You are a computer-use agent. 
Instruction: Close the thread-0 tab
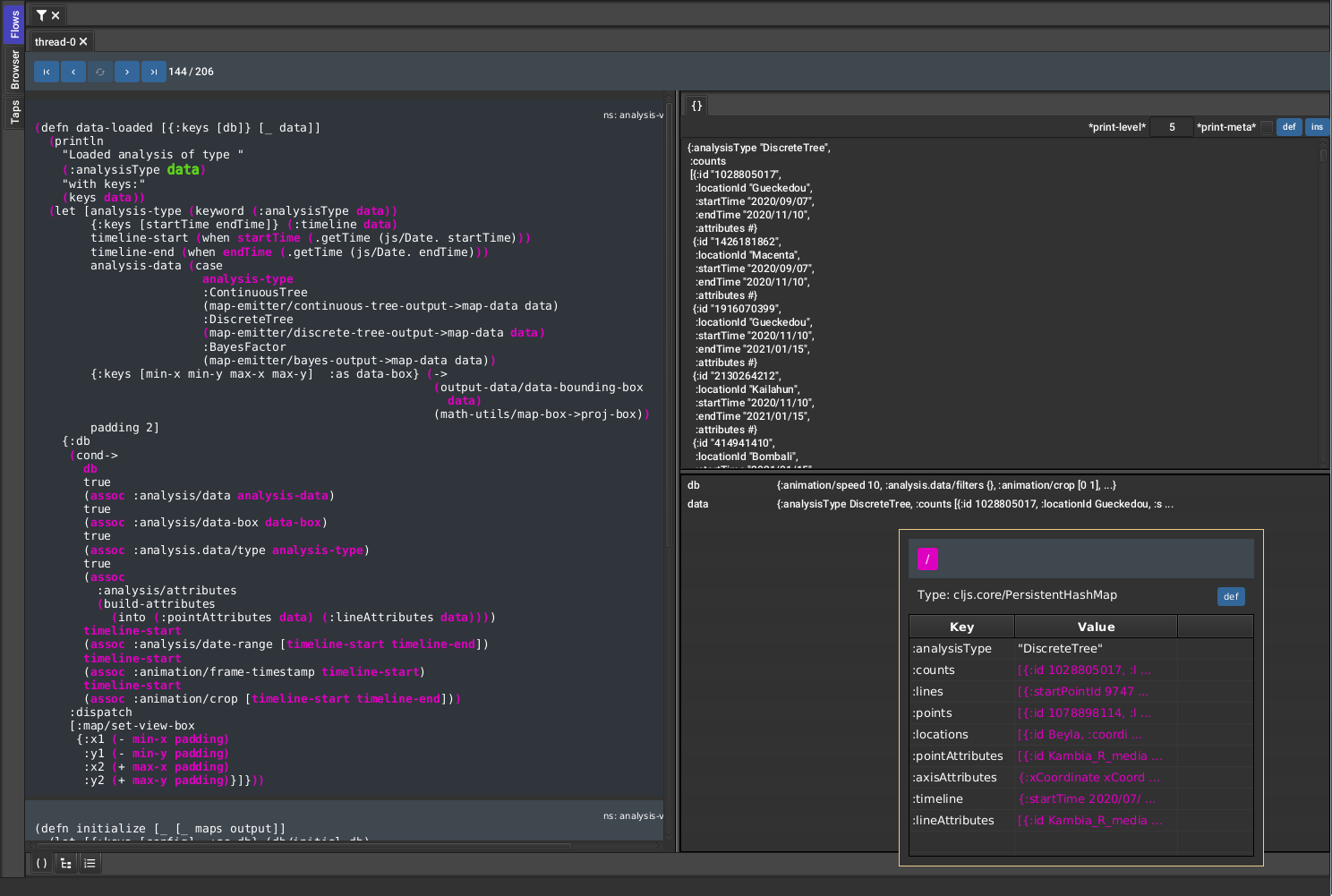coord(83,42)
